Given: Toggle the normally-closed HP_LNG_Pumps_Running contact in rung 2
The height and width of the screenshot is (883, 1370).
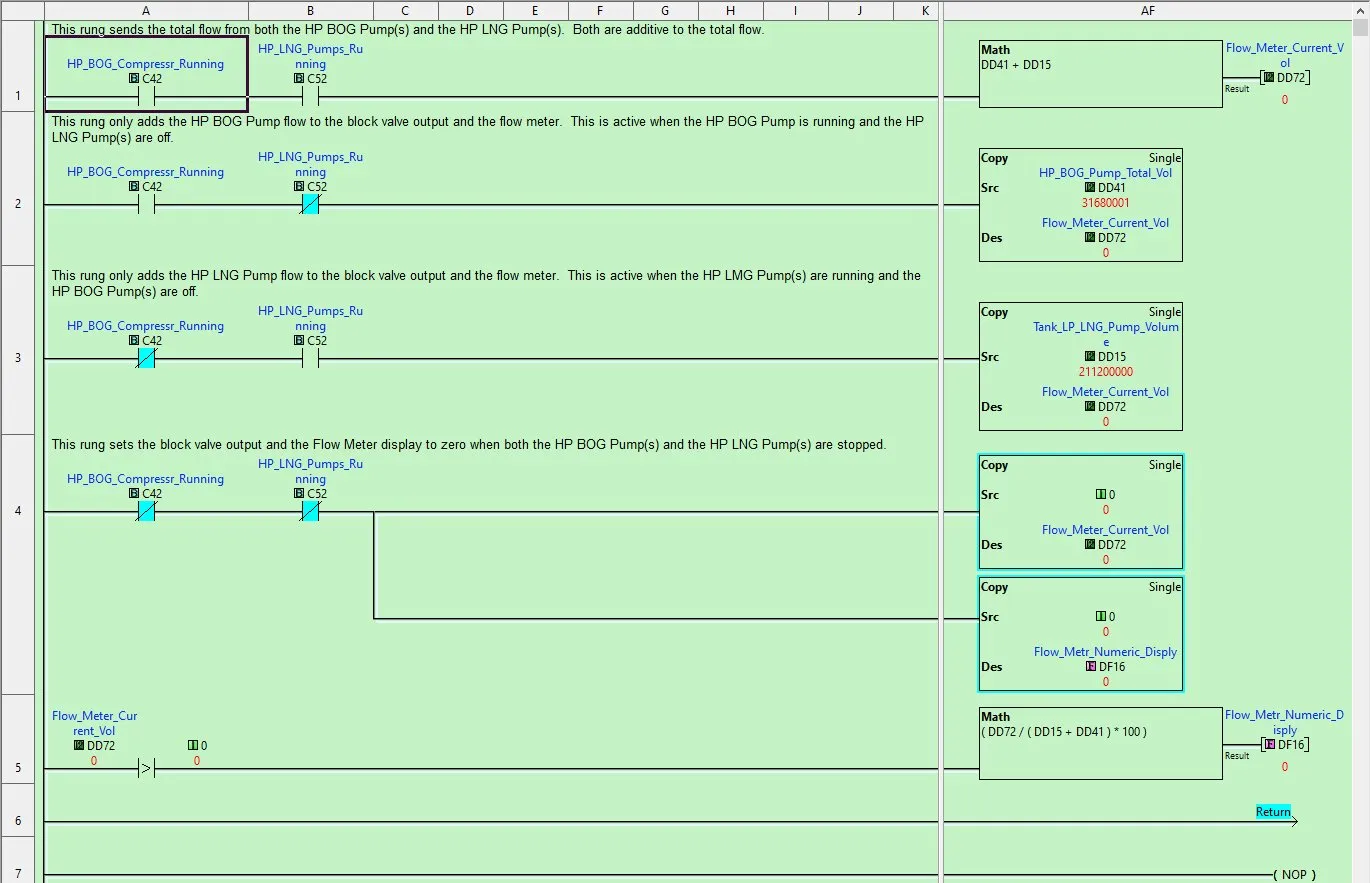Looking at the screenshot, I should point(310,204).
